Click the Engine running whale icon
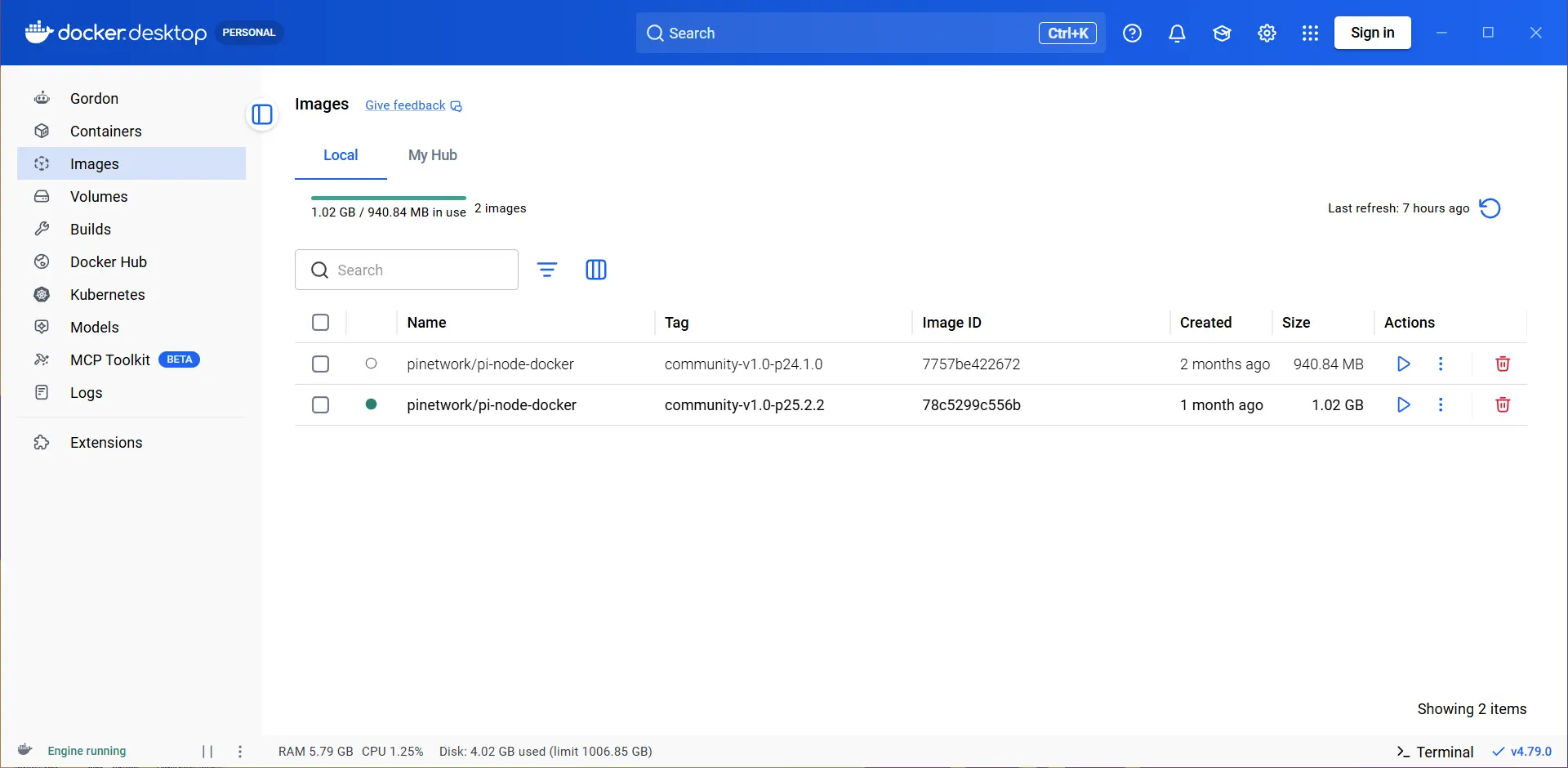Screen dimensions: 1568x768 [25, 750]
